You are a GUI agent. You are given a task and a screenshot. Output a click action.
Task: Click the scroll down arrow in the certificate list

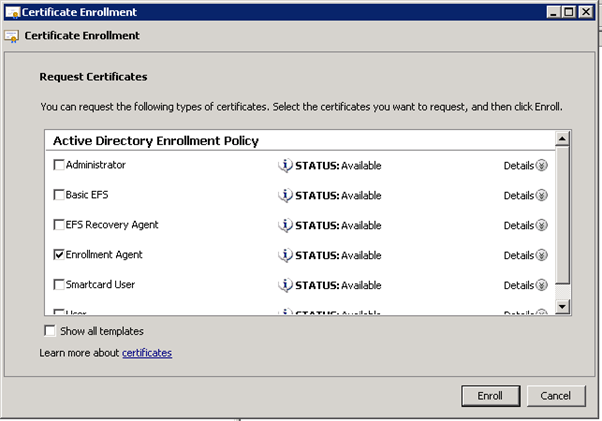(562, 306)
